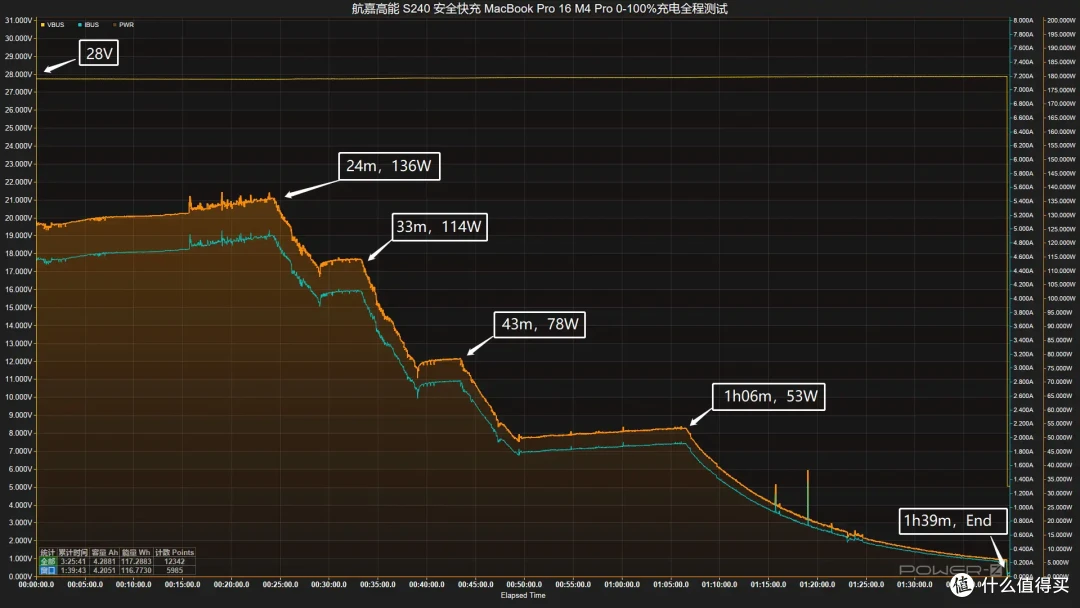
Task: Click the 4.2051 capacity value
Action: point(105,570)
